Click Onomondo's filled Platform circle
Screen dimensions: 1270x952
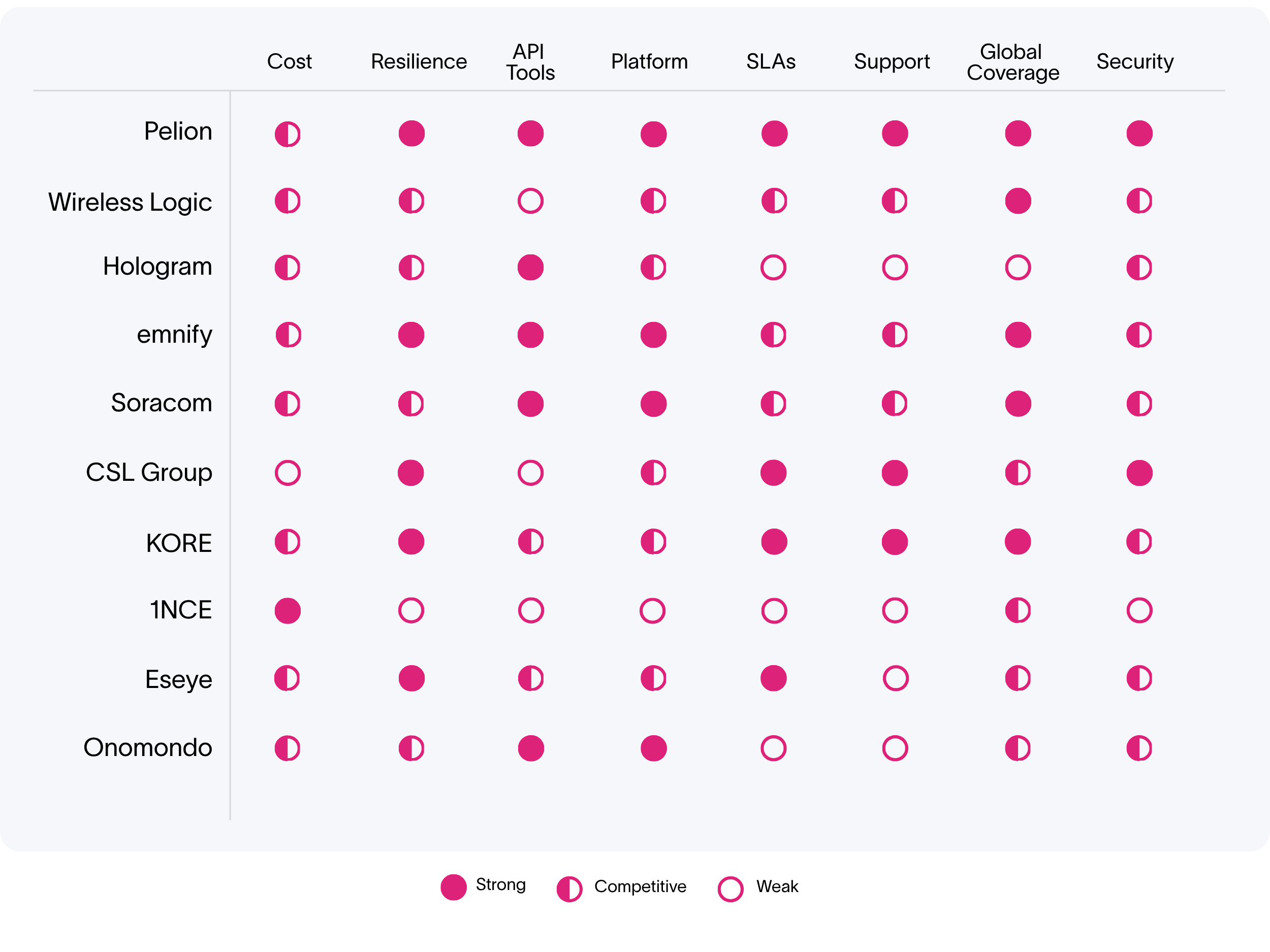coord(653,748)
